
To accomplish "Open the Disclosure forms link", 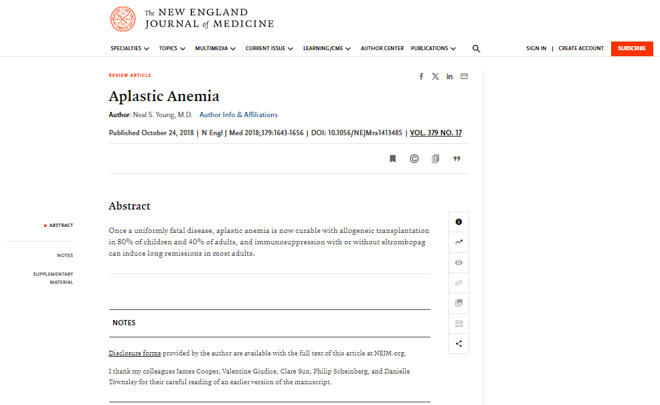I will pyautogui.click(x=135, y=353).
